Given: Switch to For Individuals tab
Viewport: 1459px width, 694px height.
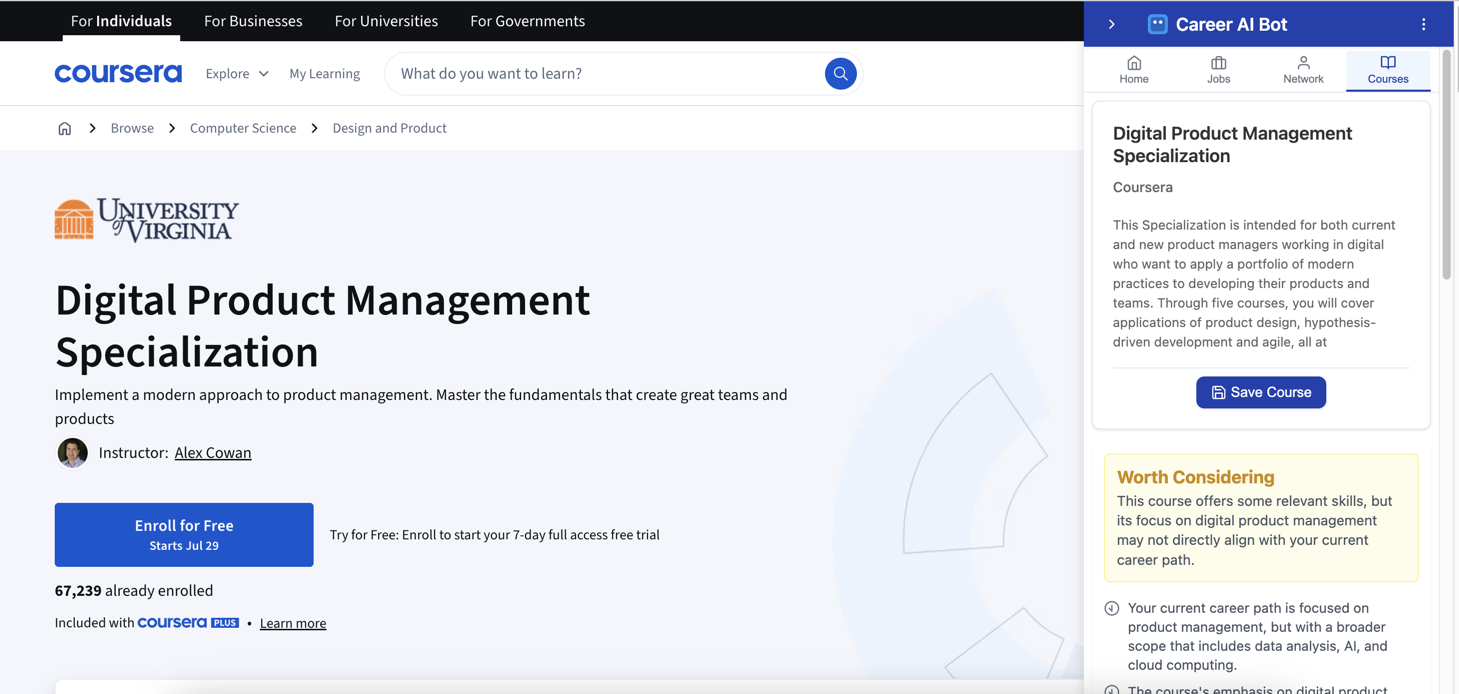Looking at the screenshot, I should tap(121, 21).
